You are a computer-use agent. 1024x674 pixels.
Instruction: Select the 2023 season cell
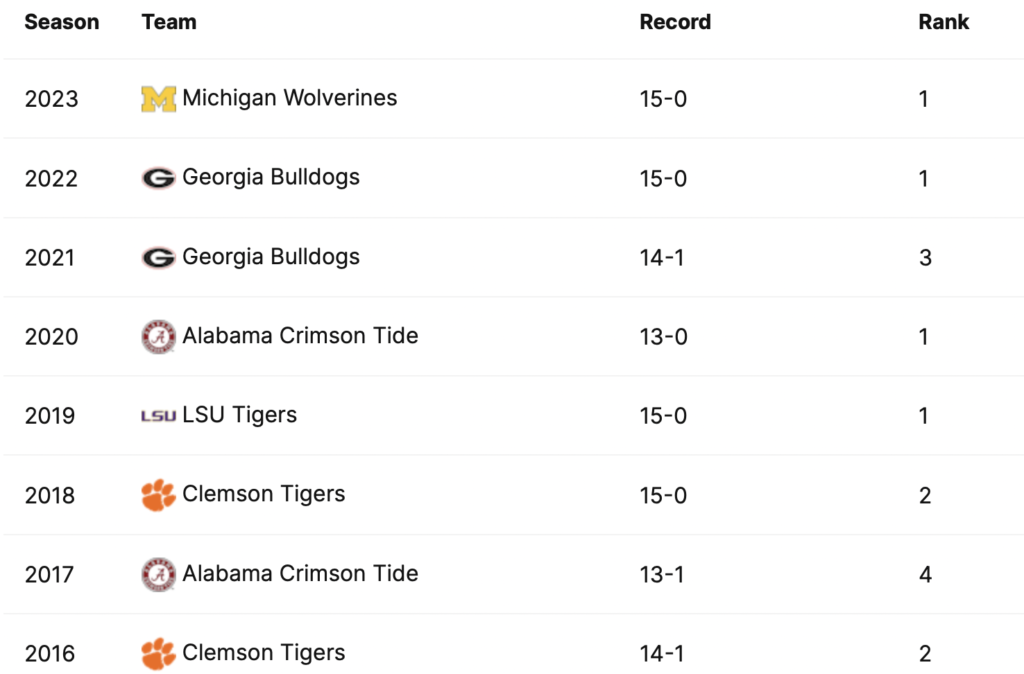pos(51,99)
